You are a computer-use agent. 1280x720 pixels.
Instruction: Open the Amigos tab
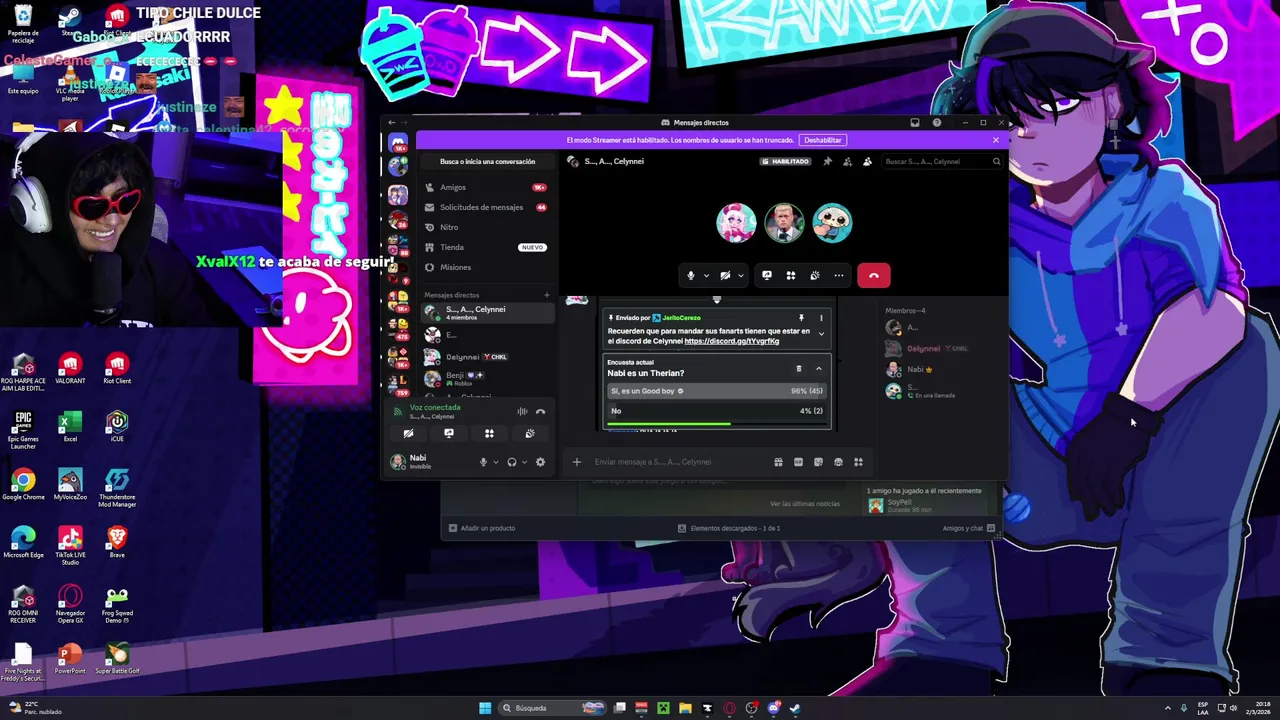[x=487, y=187]
